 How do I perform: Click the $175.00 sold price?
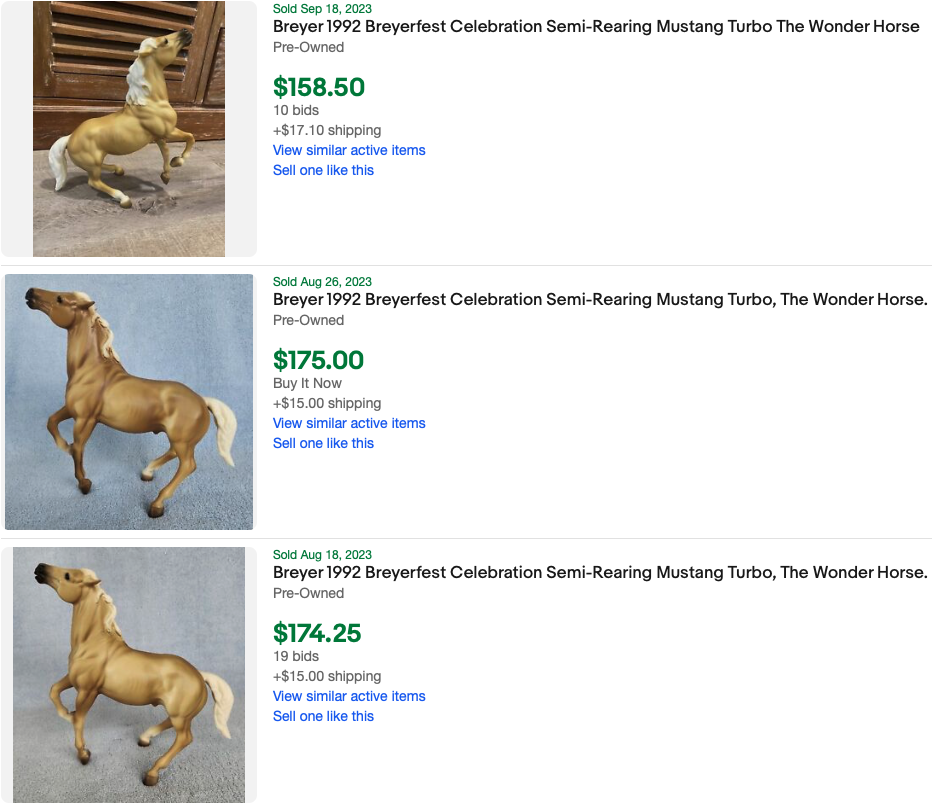tap(318, 361)
